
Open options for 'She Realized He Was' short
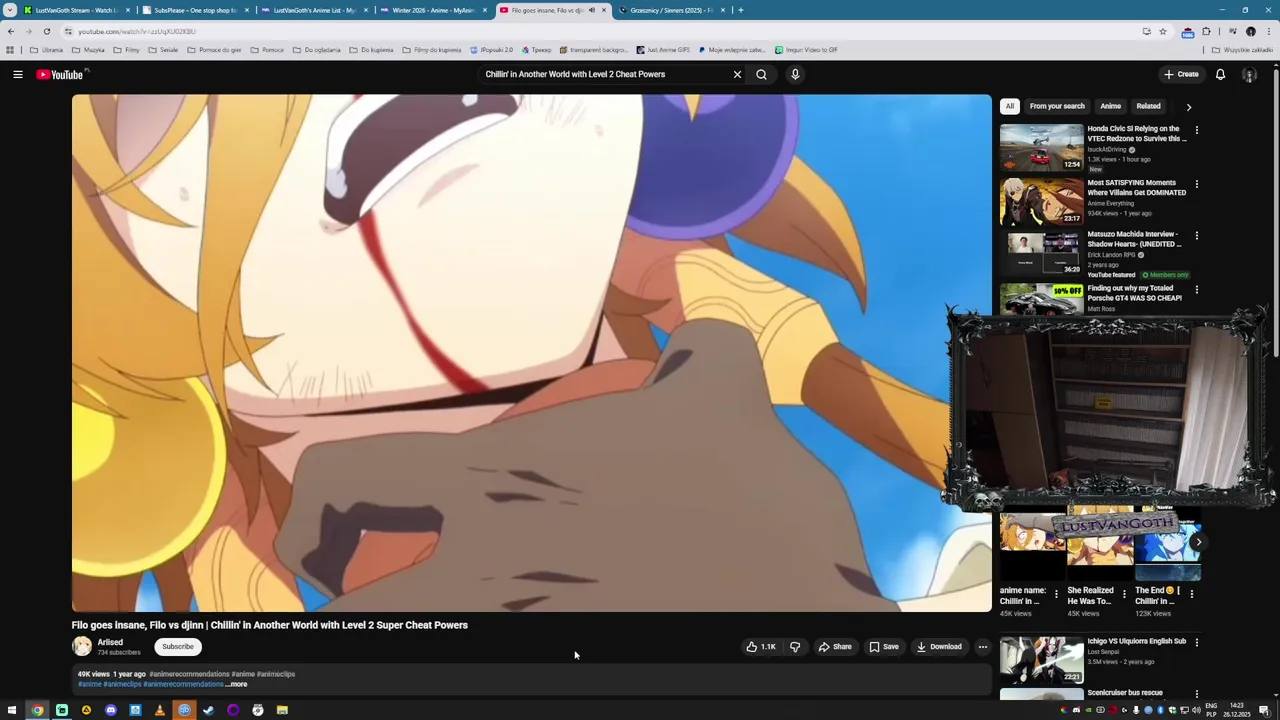pyautogui.click(x=1124, y=594)
